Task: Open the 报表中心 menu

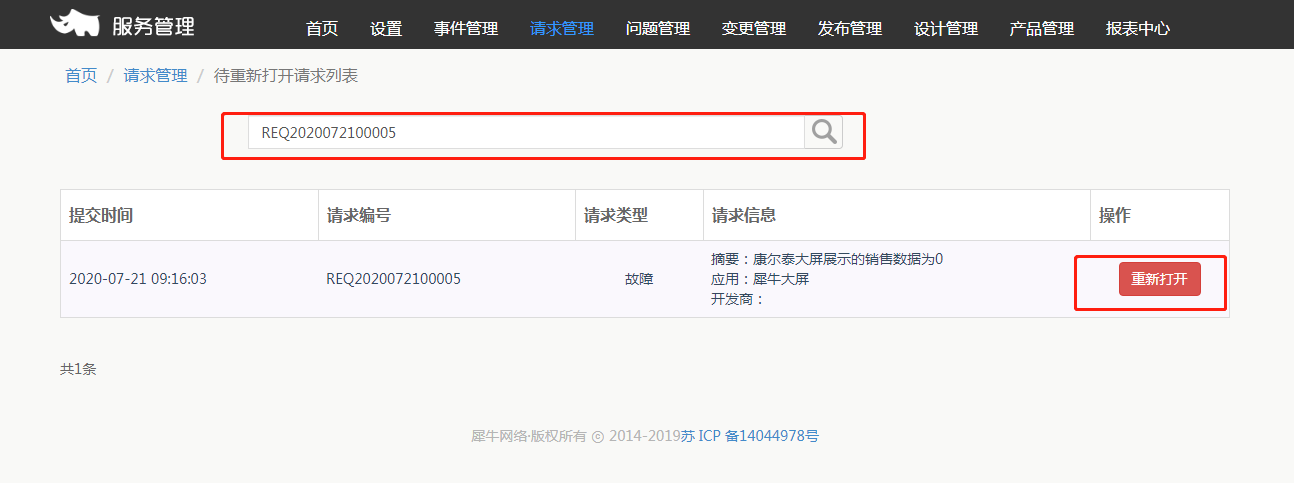Action: (1138, 29)
